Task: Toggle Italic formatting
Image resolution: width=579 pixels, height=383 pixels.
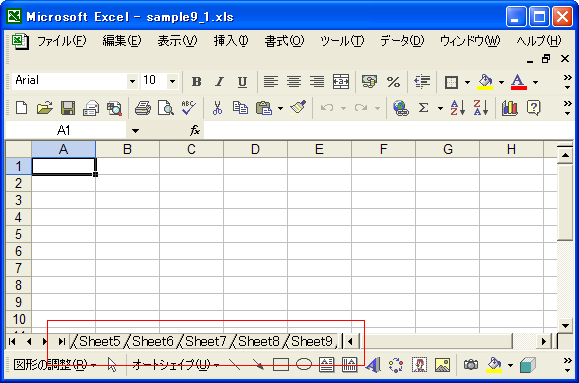Action: (x=219, y=82)
